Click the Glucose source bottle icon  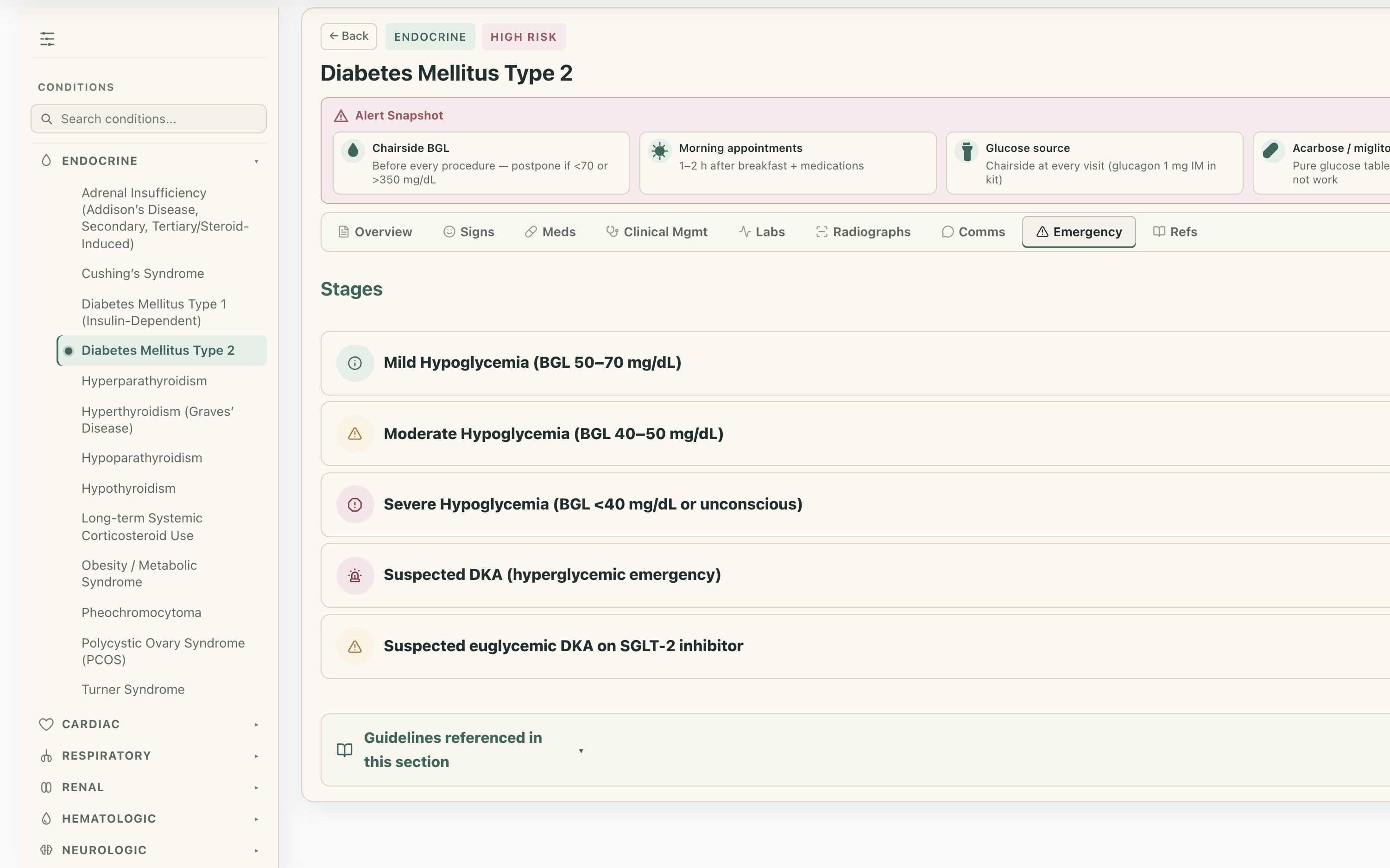967,151
